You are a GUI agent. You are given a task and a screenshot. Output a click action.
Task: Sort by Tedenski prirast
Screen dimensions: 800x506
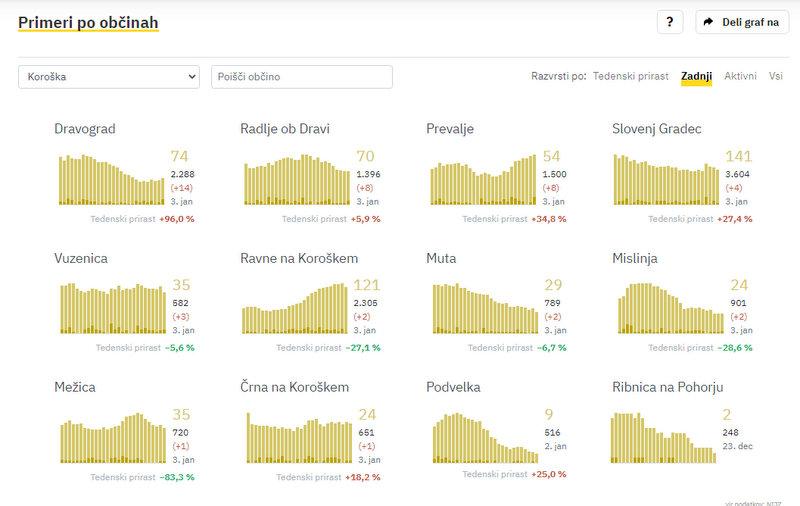click(630, 76)
